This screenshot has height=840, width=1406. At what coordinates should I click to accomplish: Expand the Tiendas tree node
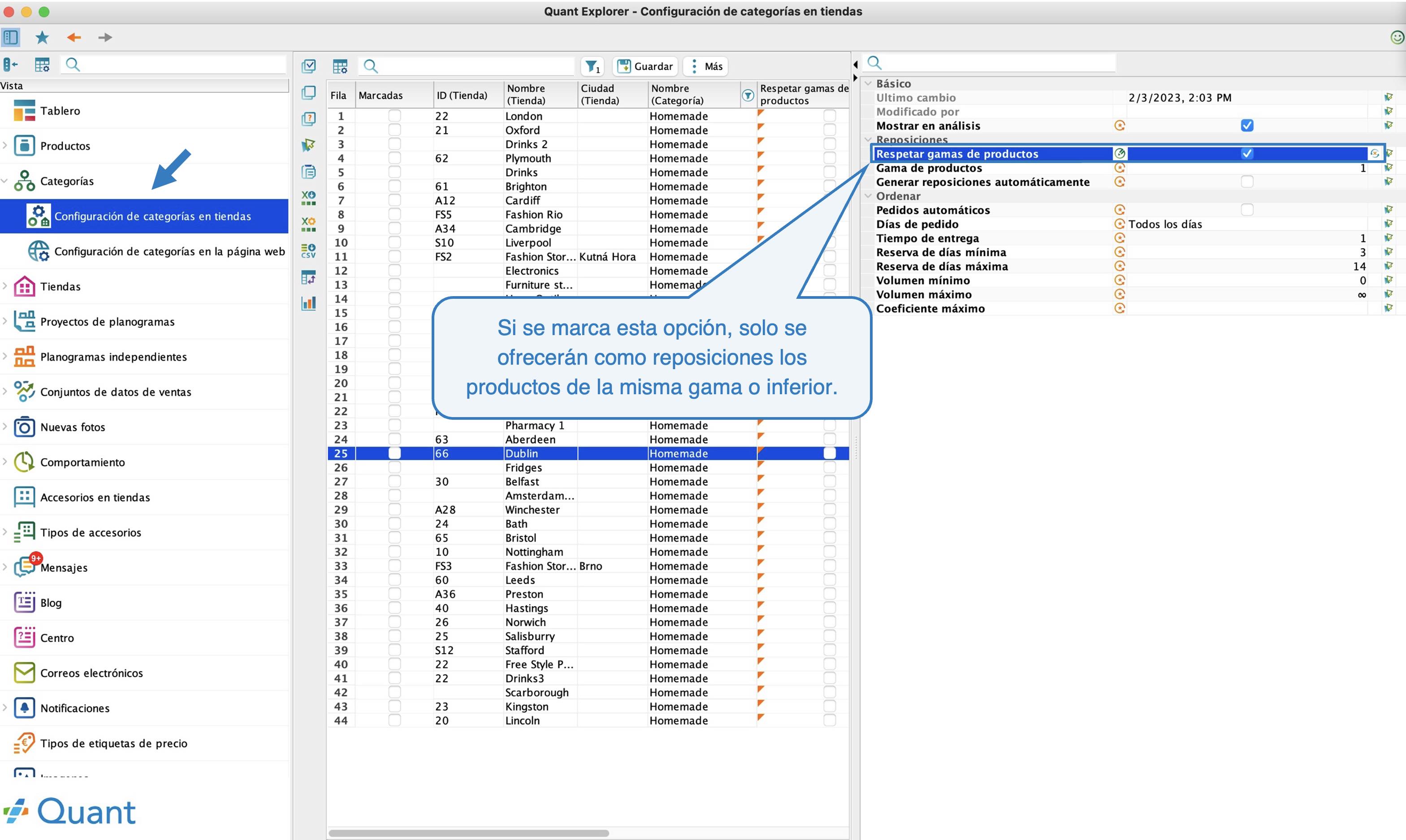pyautogui.click(x=5, y=286)
